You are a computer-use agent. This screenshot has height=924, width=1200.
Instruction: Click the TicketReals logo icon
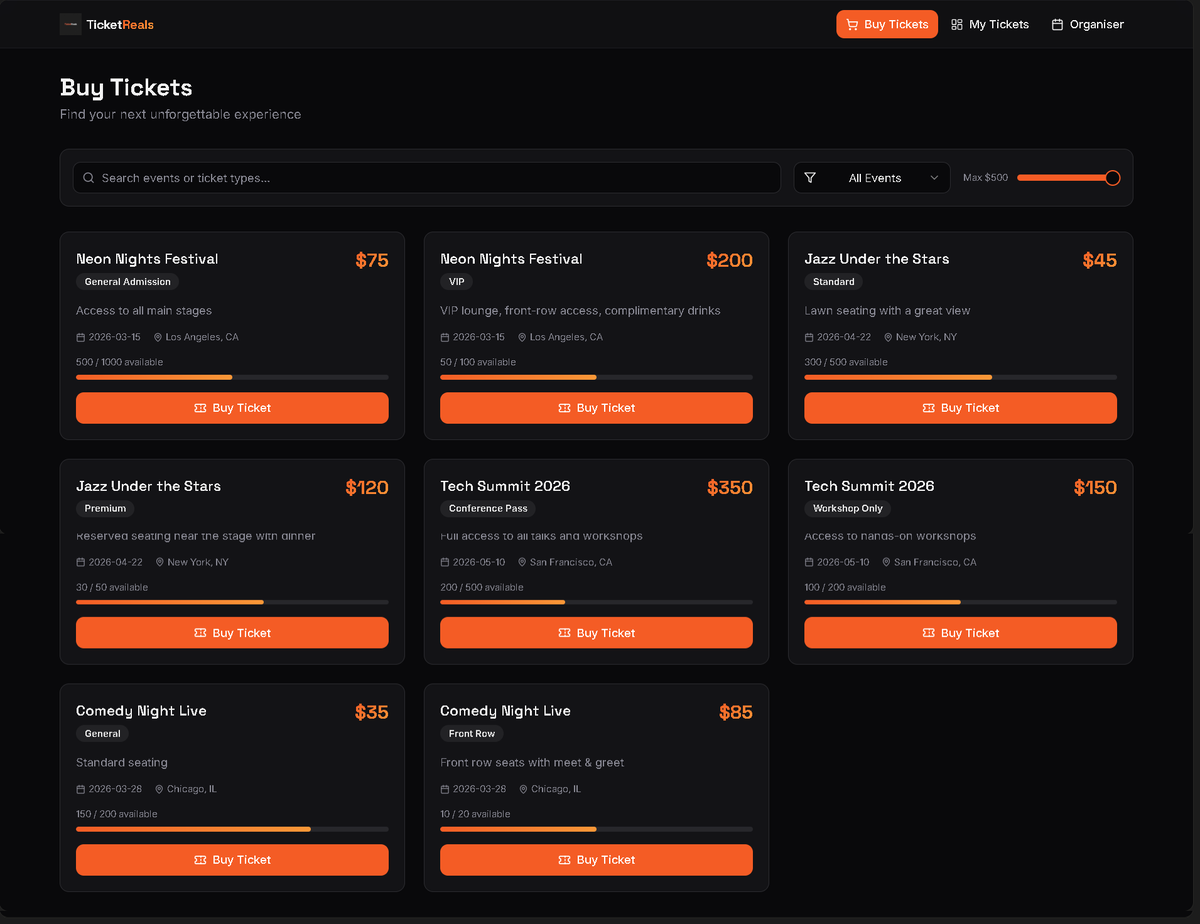[70, 24]
